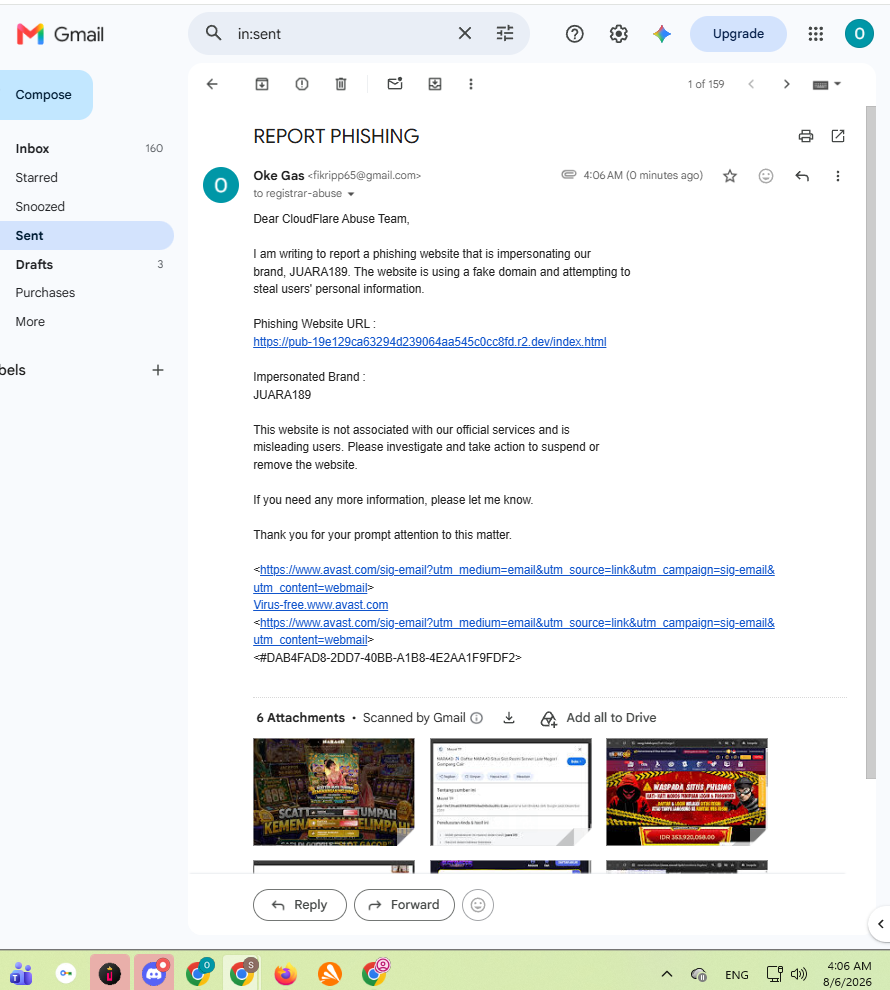The width and height of the screenshot is (890, 990).
Task: Open Discord from the taskbar
Action: (x=154, y=974)
